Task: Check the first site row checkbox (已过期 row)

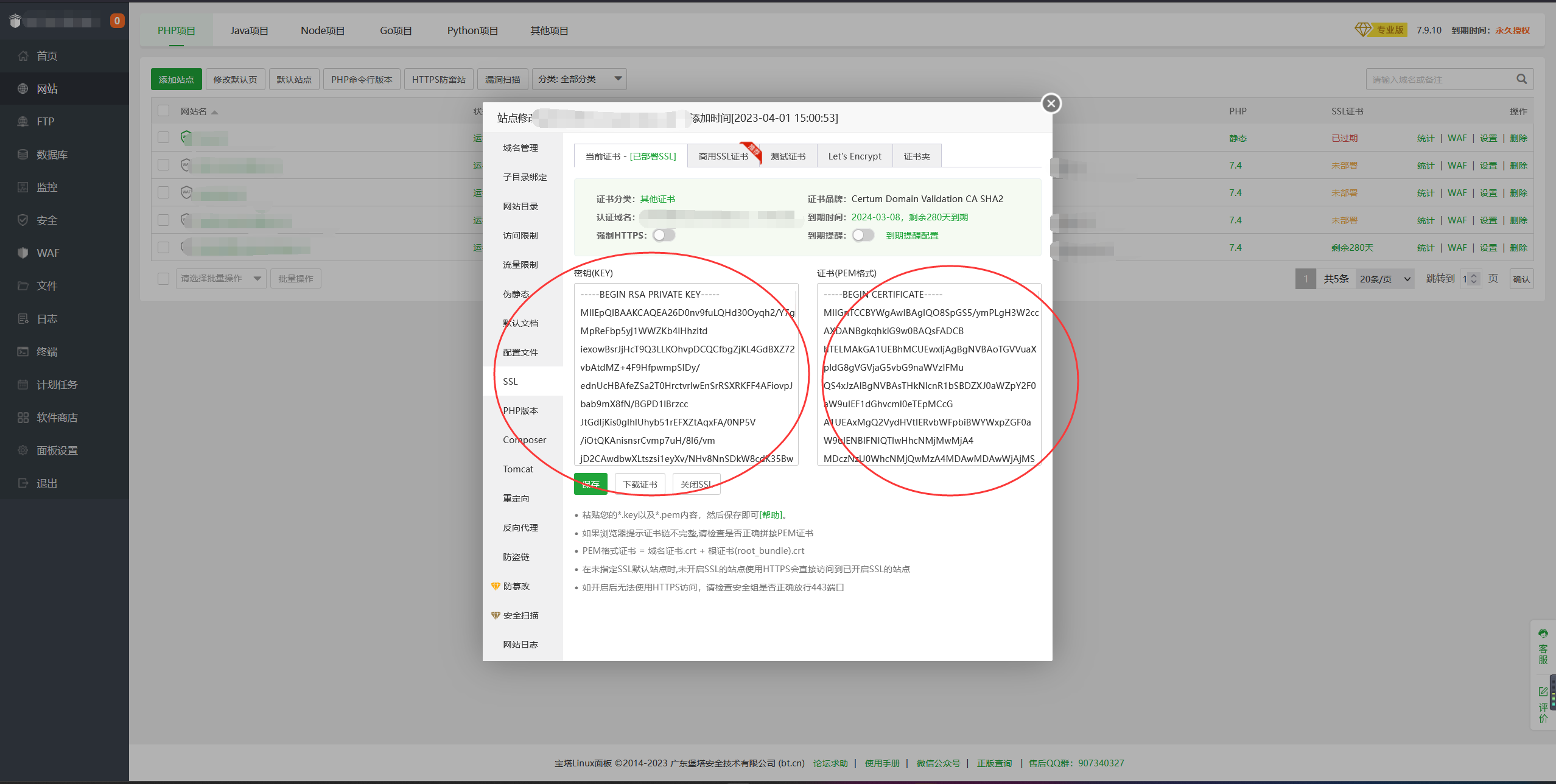Action: click(163, 138)
